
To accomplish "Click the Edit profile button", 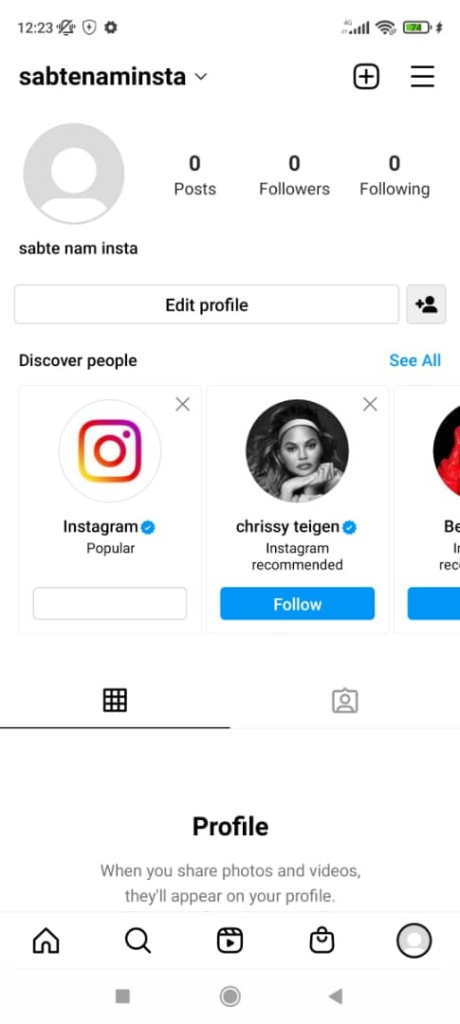I will 206,304.
